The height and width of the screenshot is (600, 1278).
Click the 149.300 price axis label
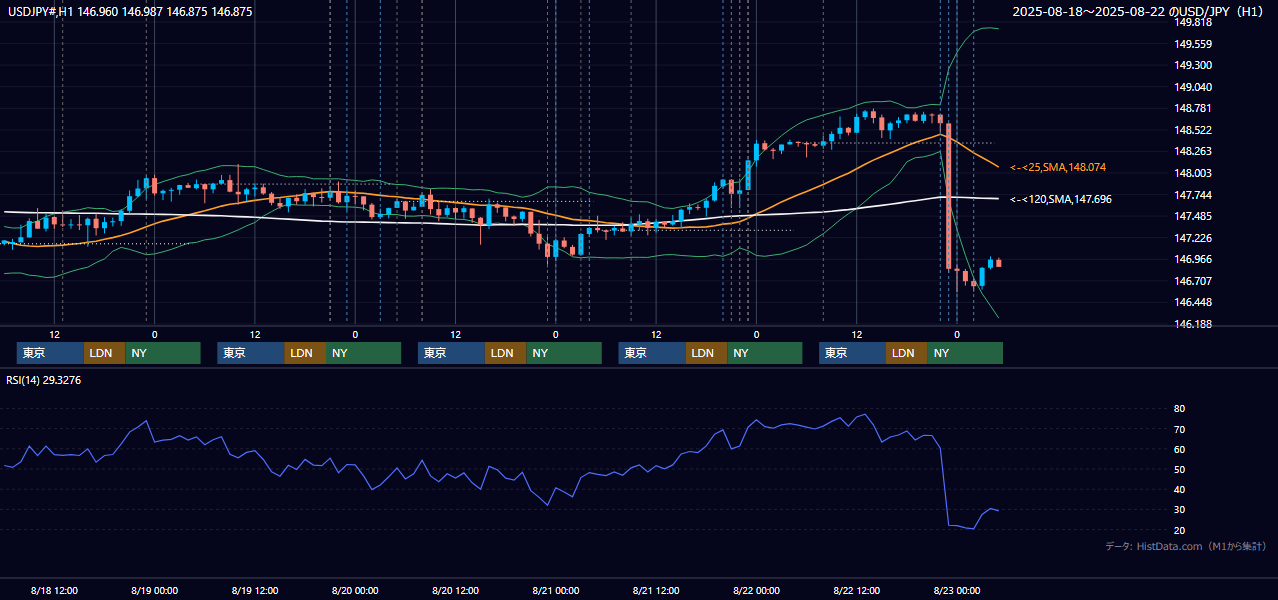pos(1193,65)
